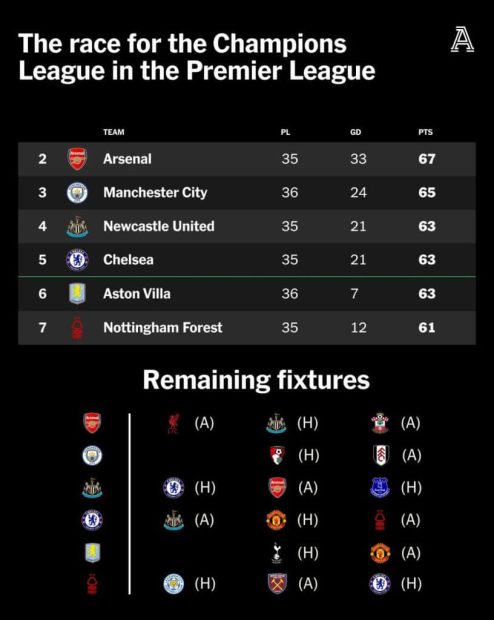Image resolution: width=494 pixels, height=620 pixels.
Task: Click the Everton crest in Newcastle's fixtures
Action: (x=380, y=487)
